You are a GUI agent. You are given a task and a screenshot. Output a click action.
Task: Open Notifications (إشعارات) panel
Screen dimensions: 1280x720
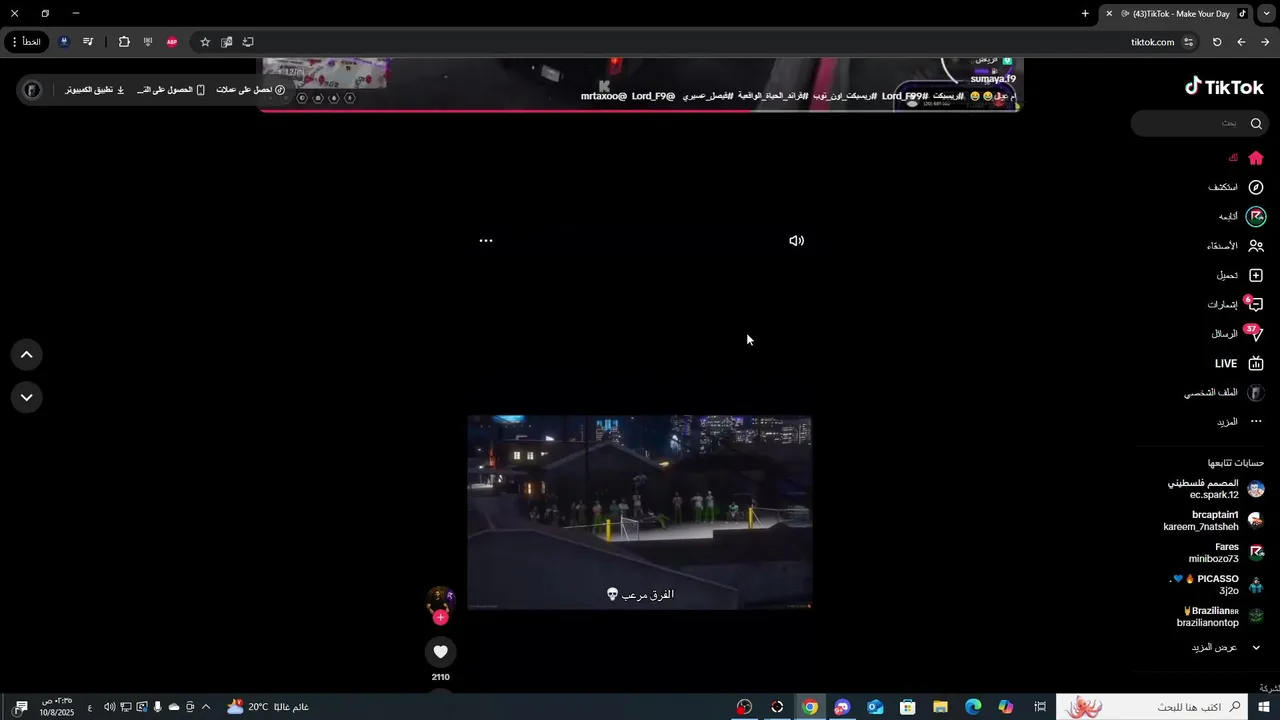(x=1235, y=304)
